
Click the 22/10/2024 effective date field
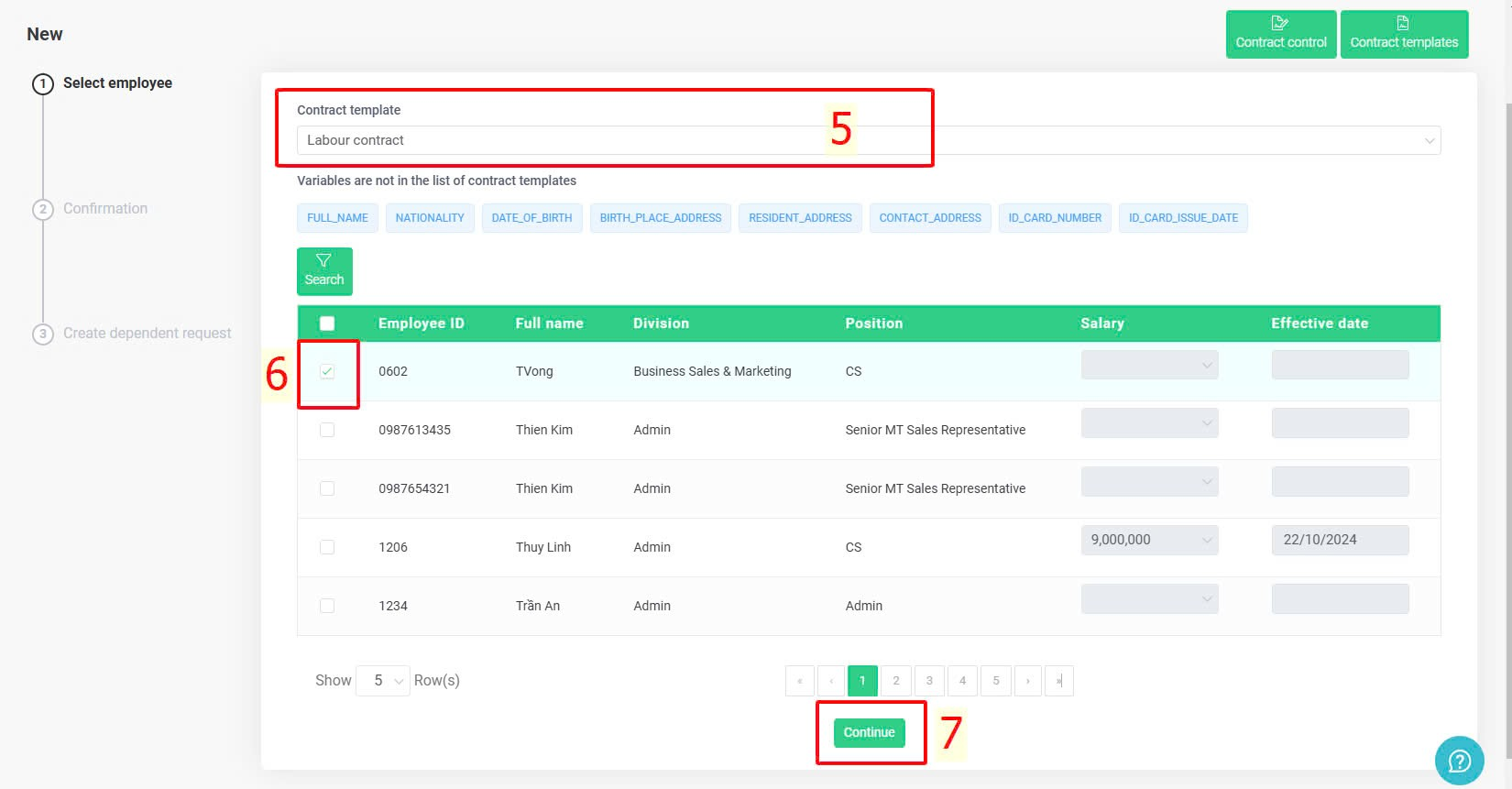[1340, 540]
